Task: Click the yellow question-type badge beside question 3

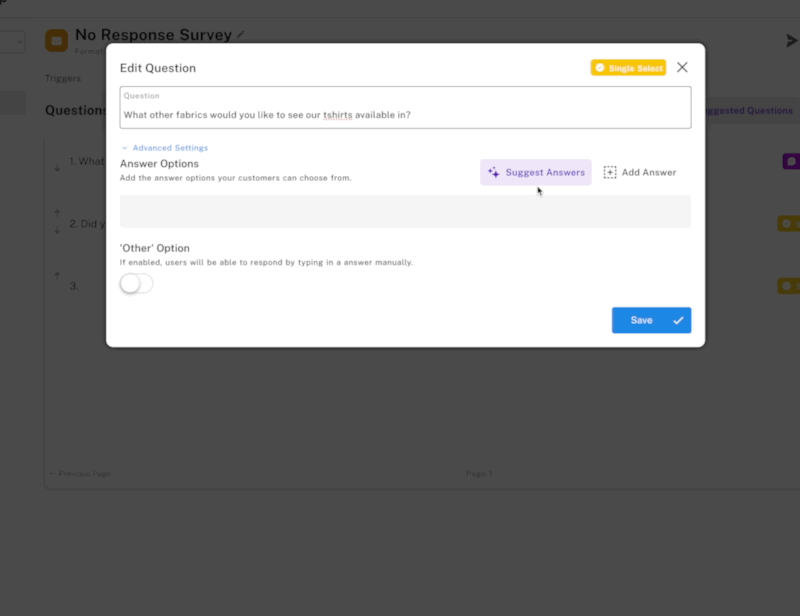Action: click(x=788, y=285)
